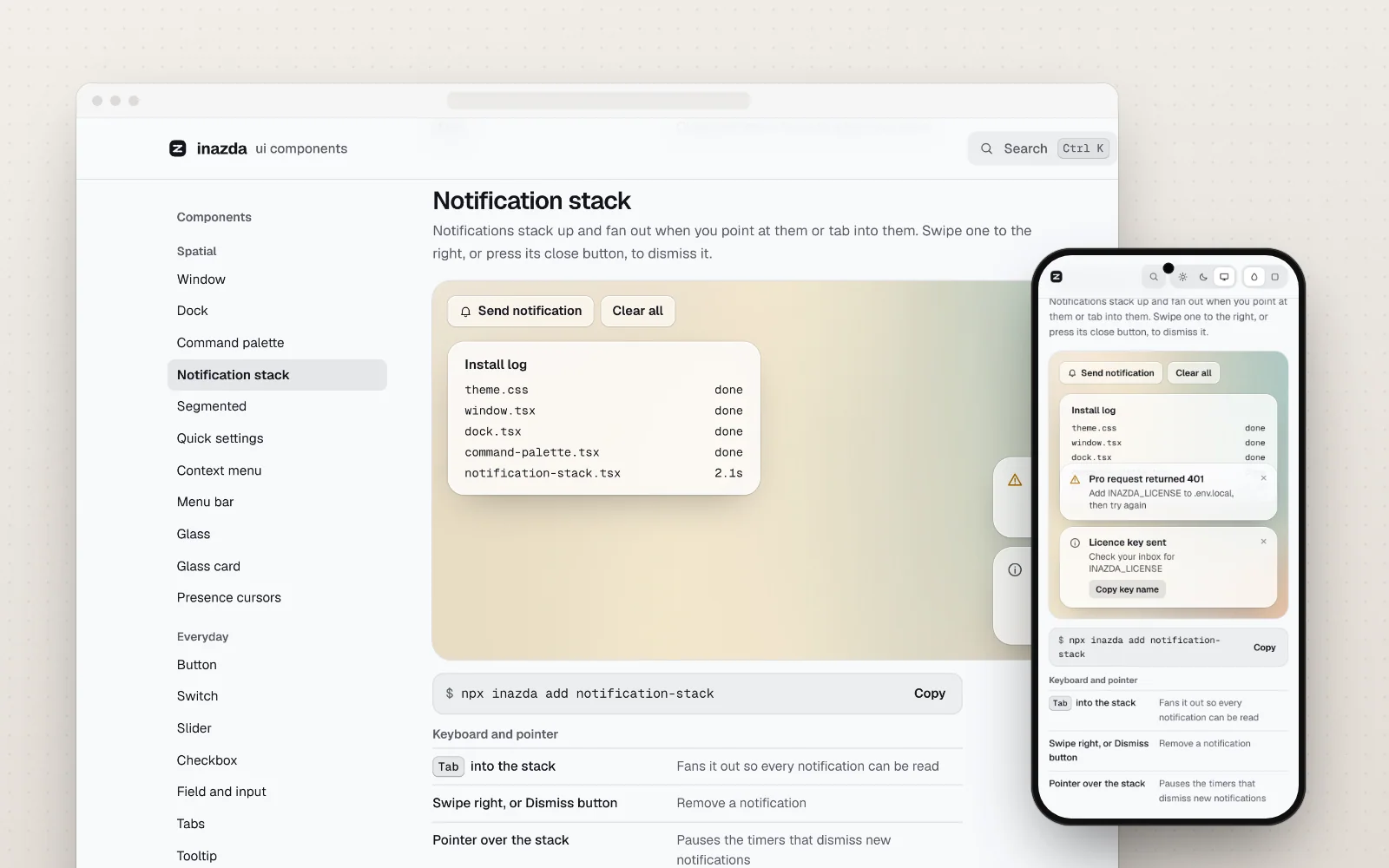Click the warning triangle icon on the desktop notification
This screenshot has width=1389, height=868.
pyautogui.click(x=1015, y=480)
